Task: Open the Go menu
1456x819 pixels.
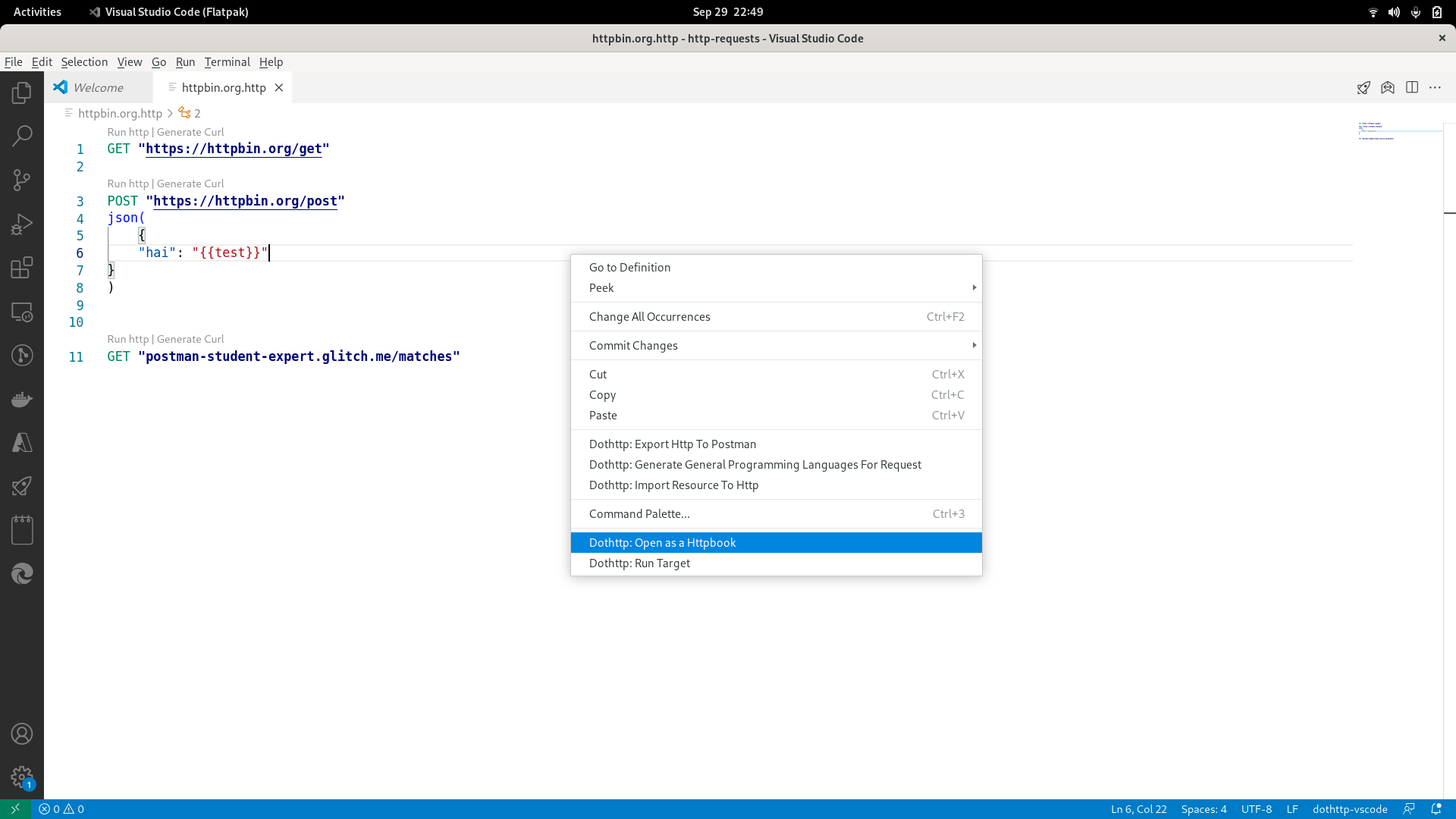Action: 158,62
